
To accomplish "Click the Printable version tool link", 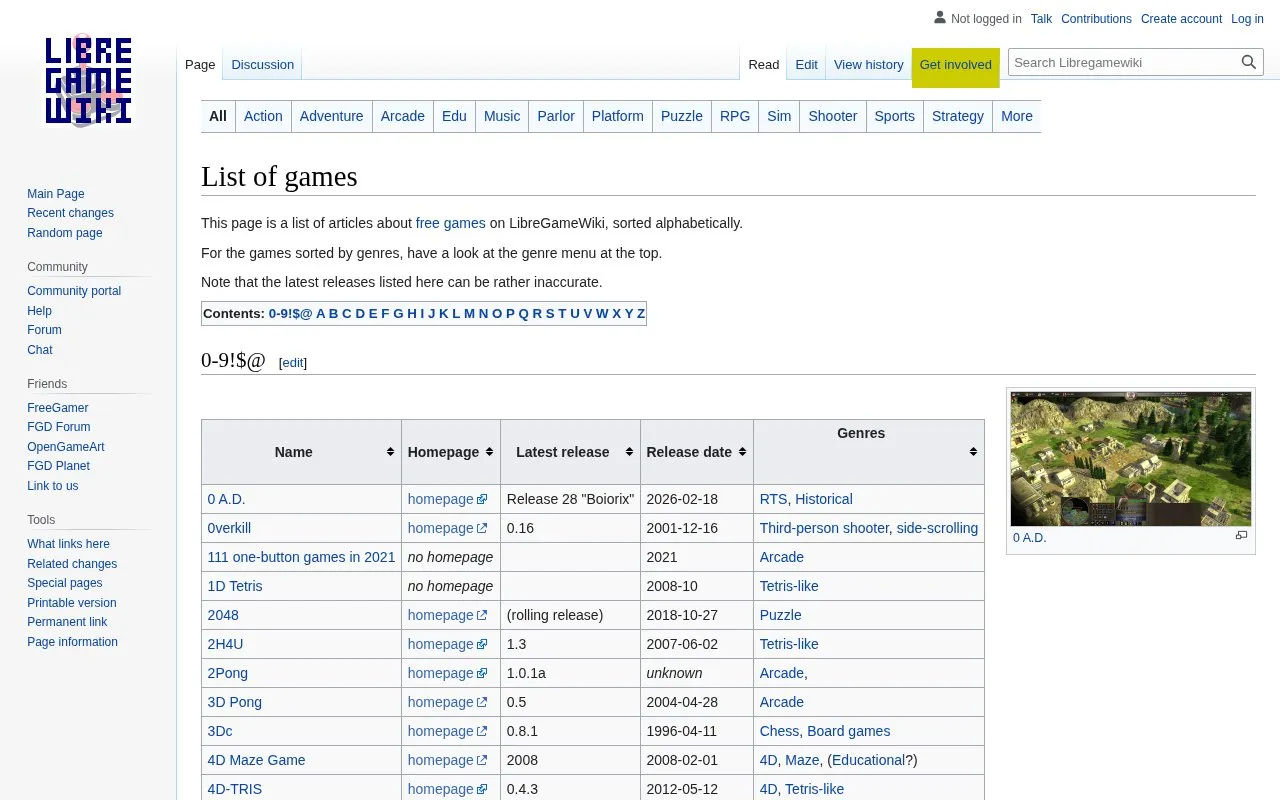I will 72,603.
